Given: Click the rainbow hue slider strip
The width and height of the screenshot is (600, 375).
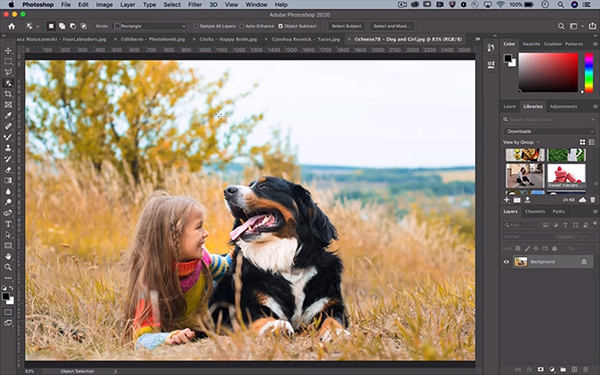Looking at the screenshot, I should [589, 72].
